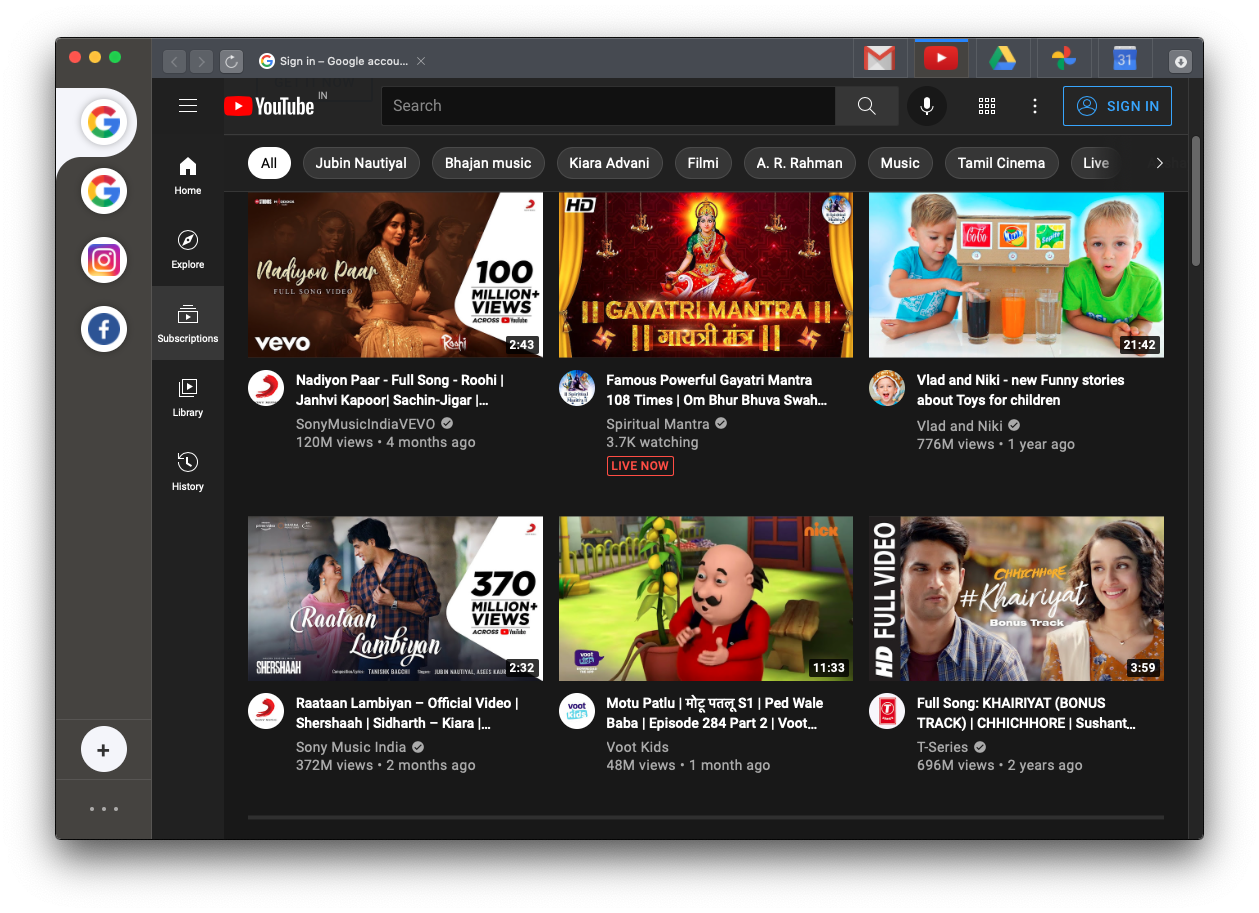The height and width of the screenshot is (913, 1259).
Task: Select the Sign in – Google account tab
Action: 343,61
